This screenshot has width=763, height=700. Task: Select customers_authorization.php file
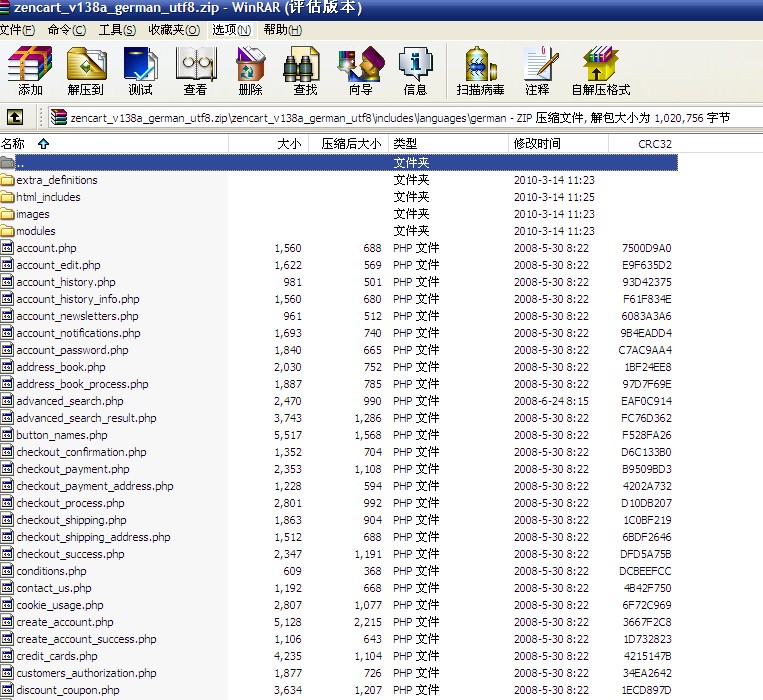coord(86,673)
